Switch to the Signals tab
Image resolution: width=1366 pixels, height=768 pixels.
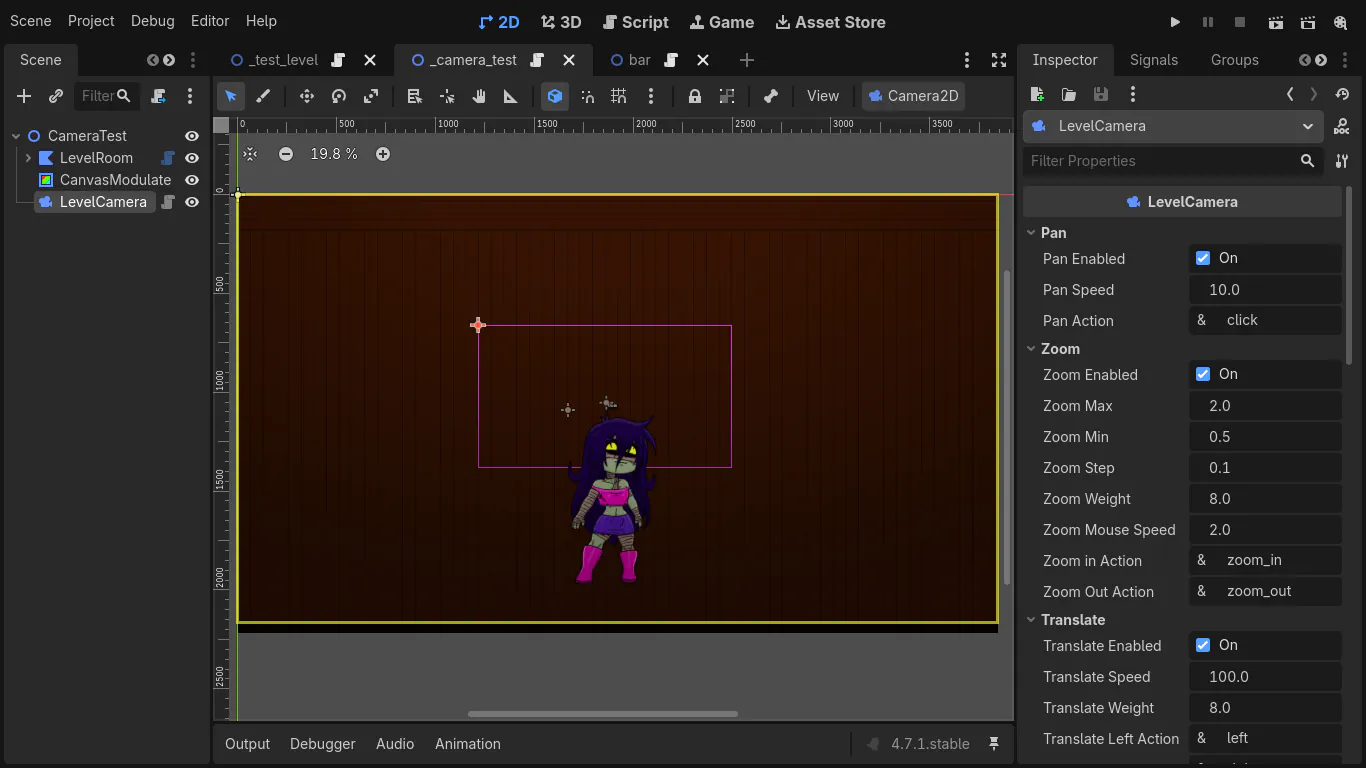[1154, 60]
